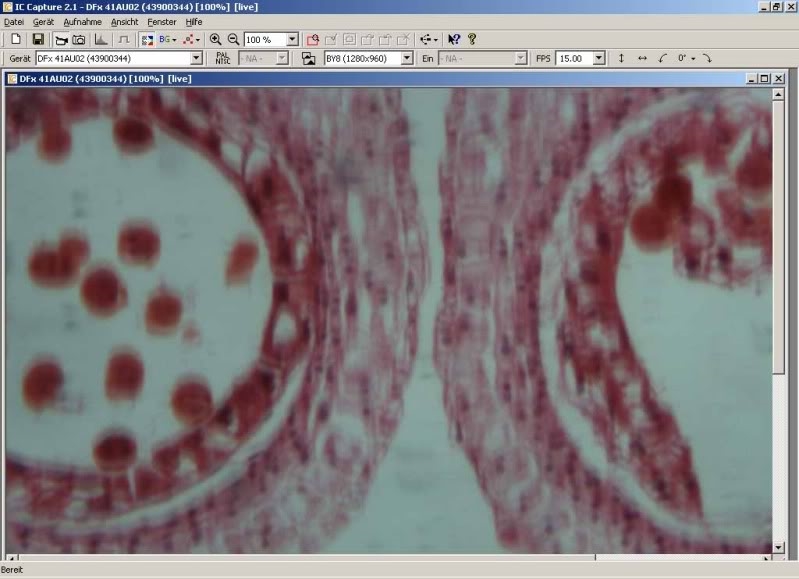The height and width of the screenshot is (579, 799).
Task: Rotate image counterclockwise icon
Action: [x=662, y=58]
